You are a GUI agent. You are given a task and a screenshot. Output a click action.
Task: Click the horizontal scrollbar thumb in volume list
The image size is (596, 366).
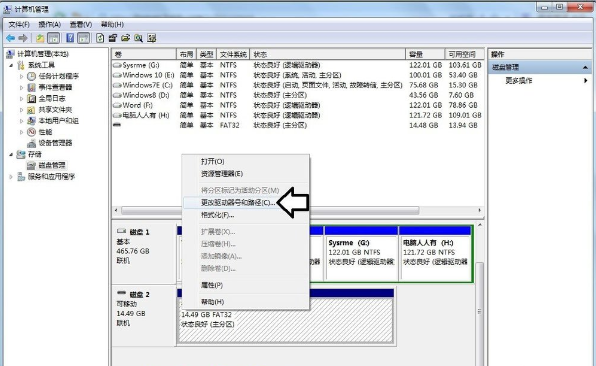coord(270,210)
